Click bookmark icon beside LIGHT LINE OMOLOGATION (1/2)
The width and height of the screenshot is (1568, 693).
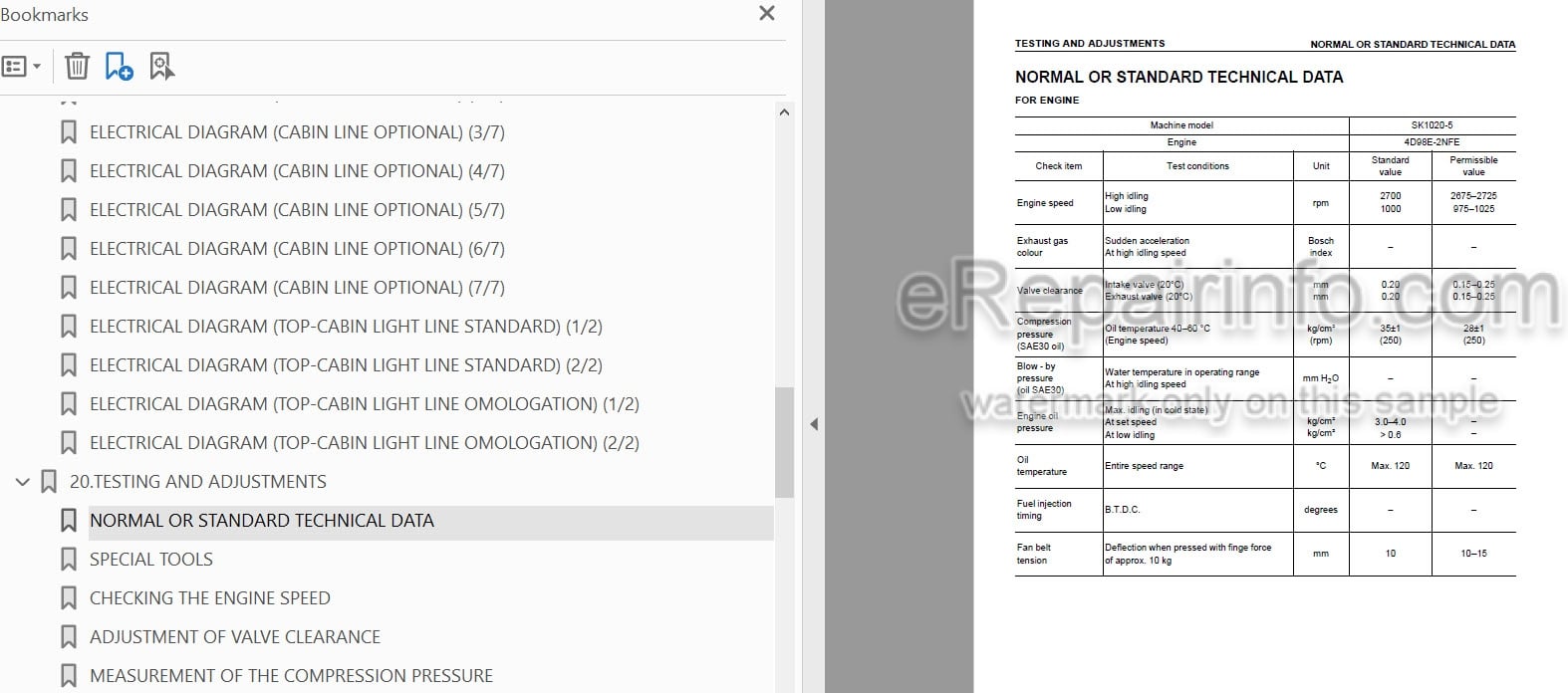pos(69,404)
